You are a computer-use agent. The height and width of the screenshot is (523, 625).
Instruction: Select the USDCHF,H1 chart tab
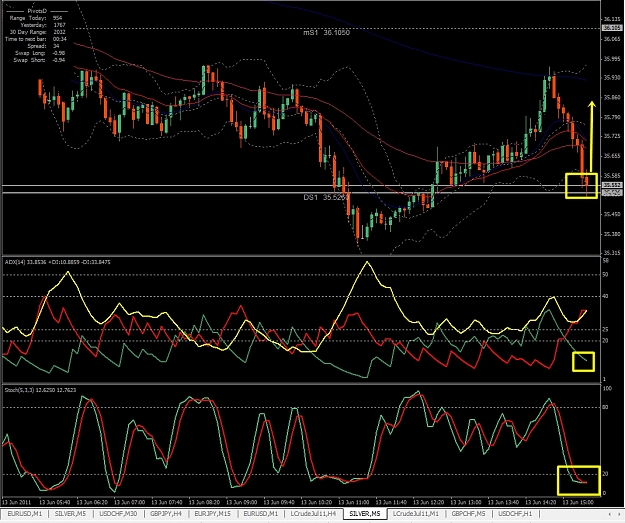pyautogui.click(x=515, y=514)
